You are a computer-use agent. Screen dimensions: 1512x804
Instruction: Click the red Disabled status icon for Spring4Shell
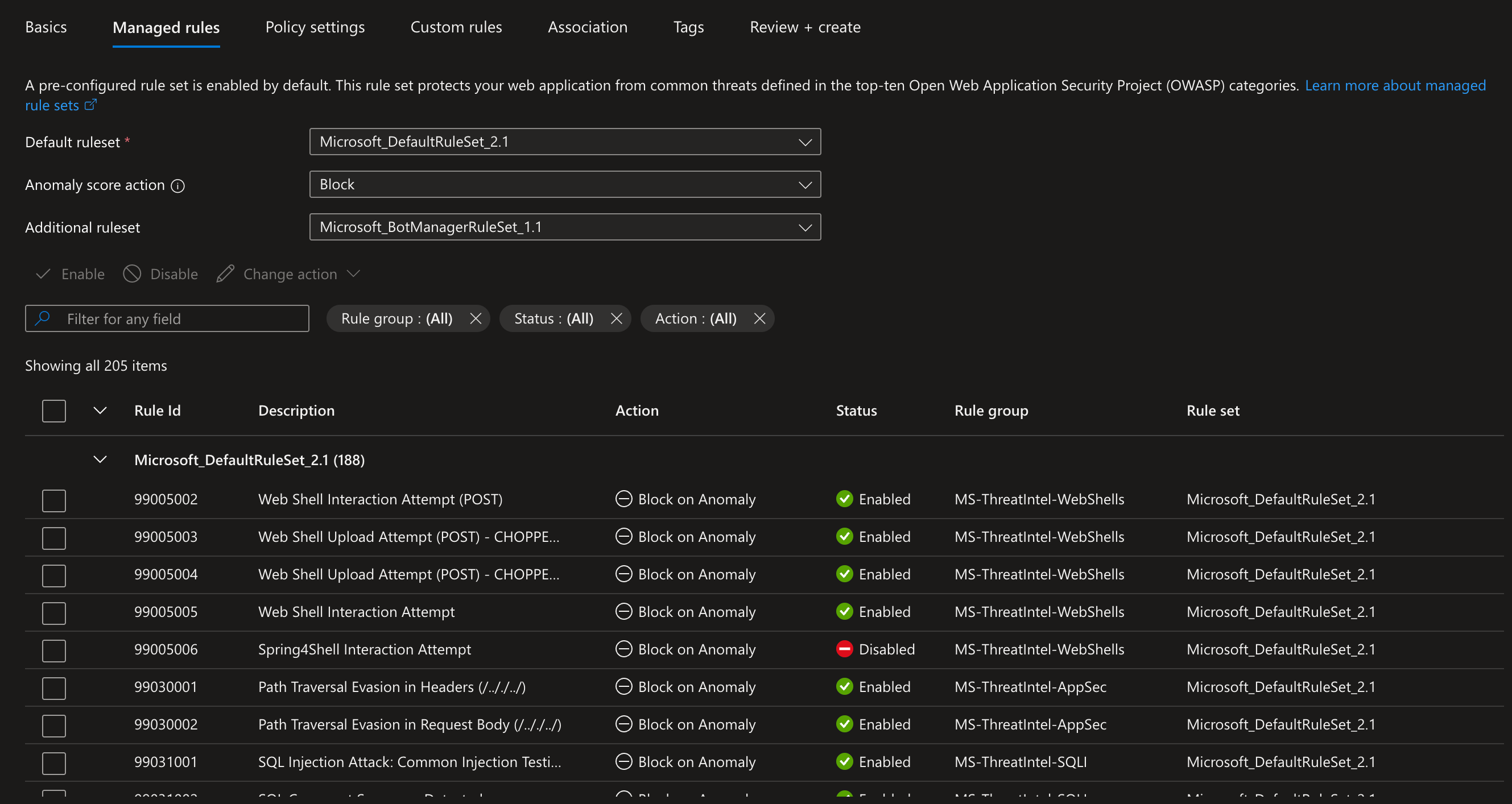844,649
